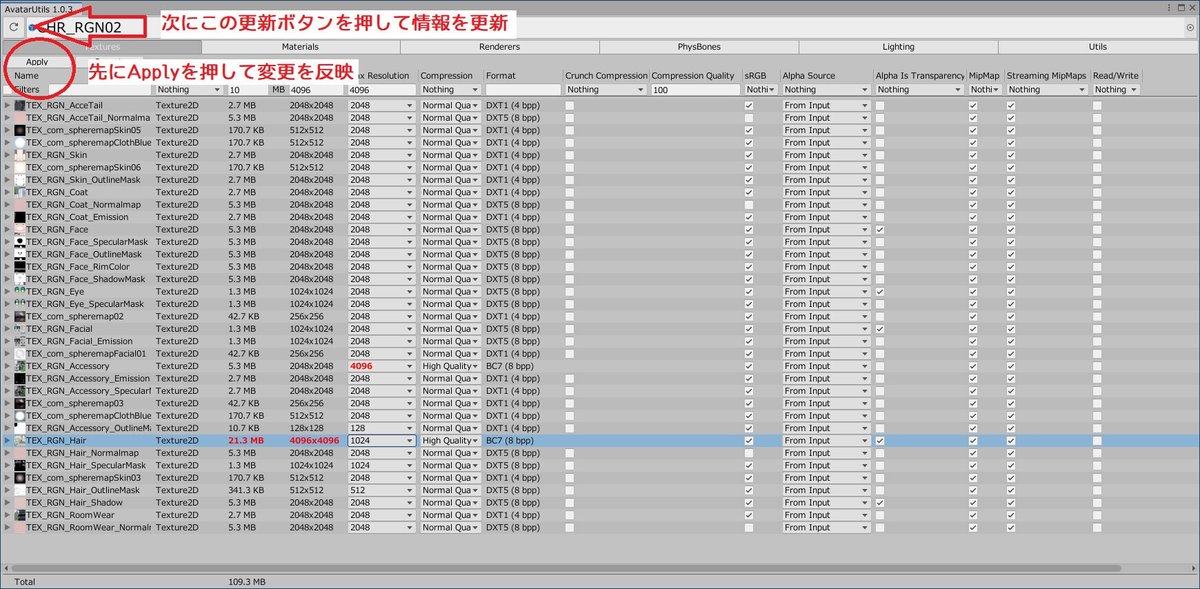
Task: Expand the TEX_RGN_Face_RimColor row
Action: point(7,267)
